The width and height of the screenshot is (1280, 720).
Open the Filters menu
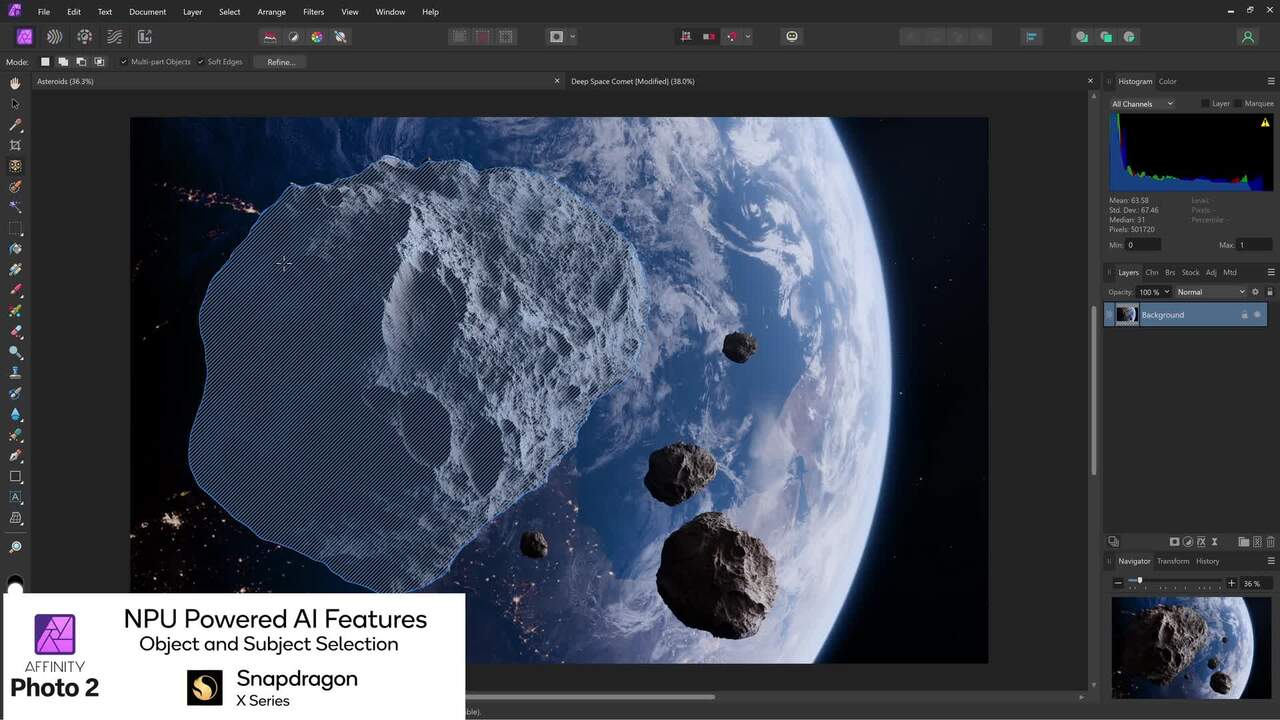coord(313,11)
